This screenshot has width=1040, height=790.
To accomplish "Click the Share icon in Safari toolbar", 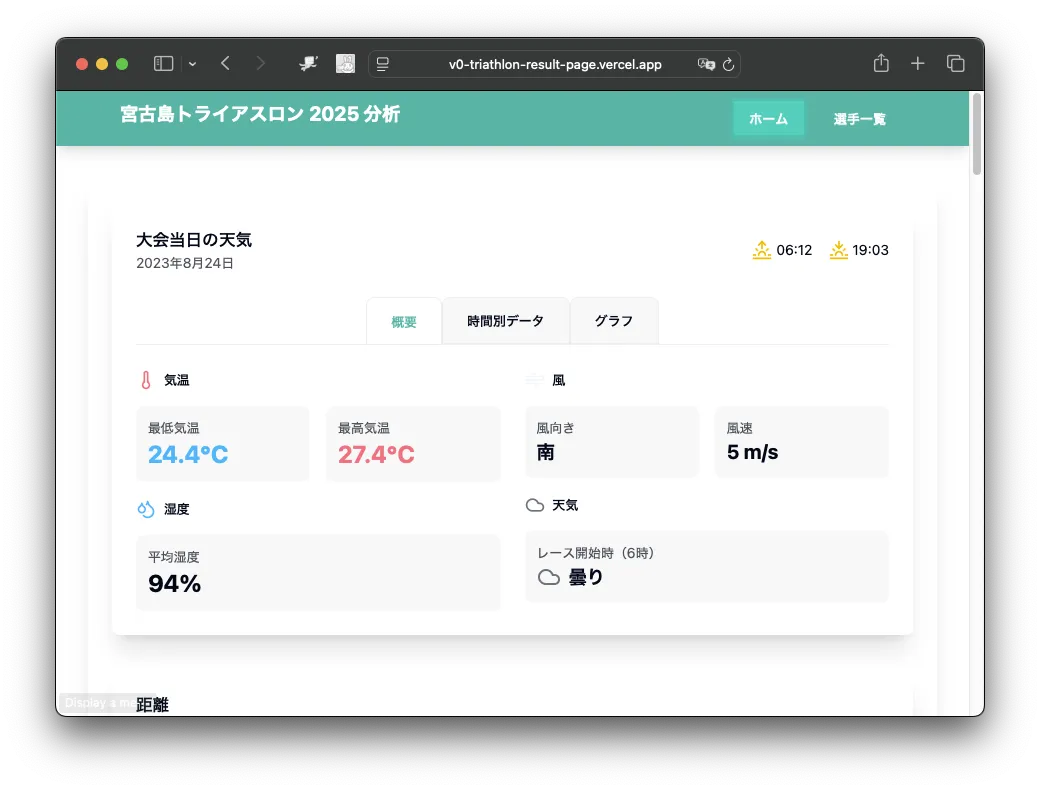I will (x=880, y=63).
